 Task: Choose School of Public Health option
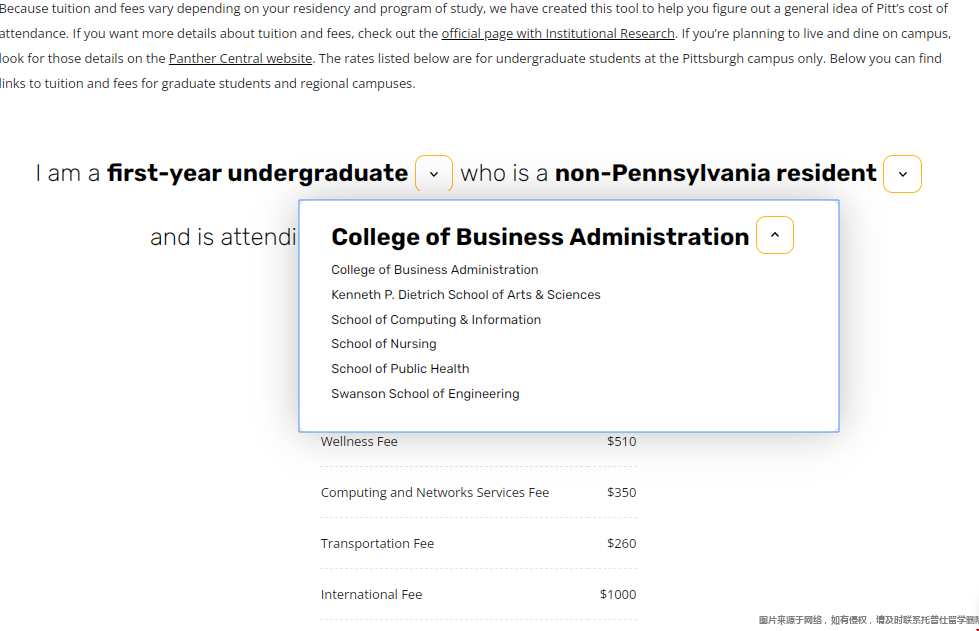tap(400, 369)
